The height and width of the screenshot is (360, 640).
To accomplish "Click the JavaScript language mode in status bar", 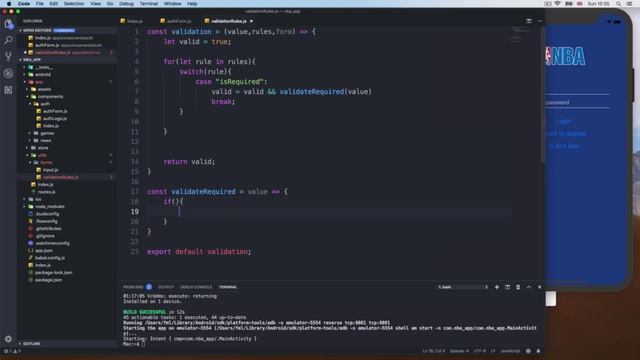I will (x=510, y=351).
